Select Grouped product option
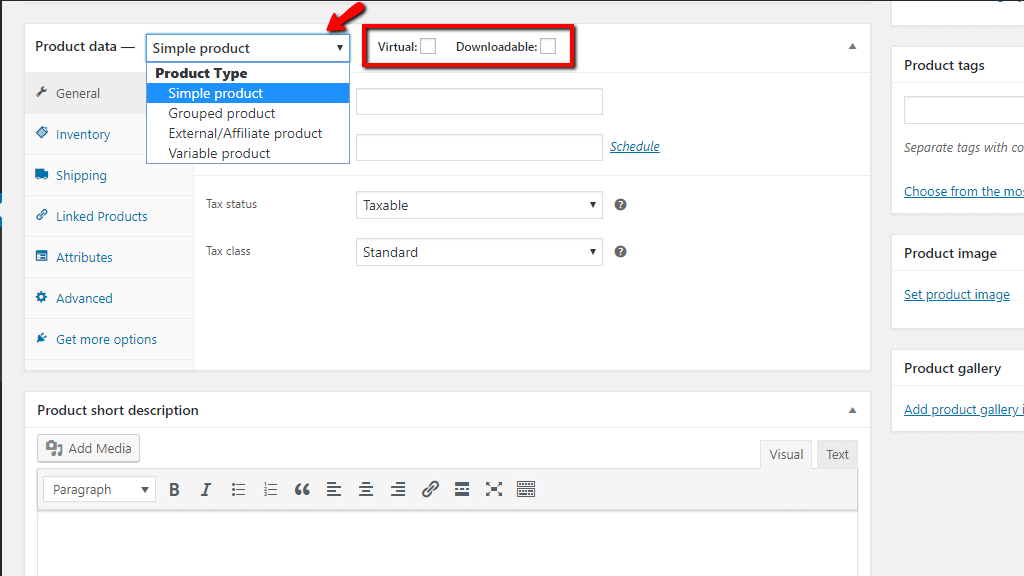 (x=248, y=114)
